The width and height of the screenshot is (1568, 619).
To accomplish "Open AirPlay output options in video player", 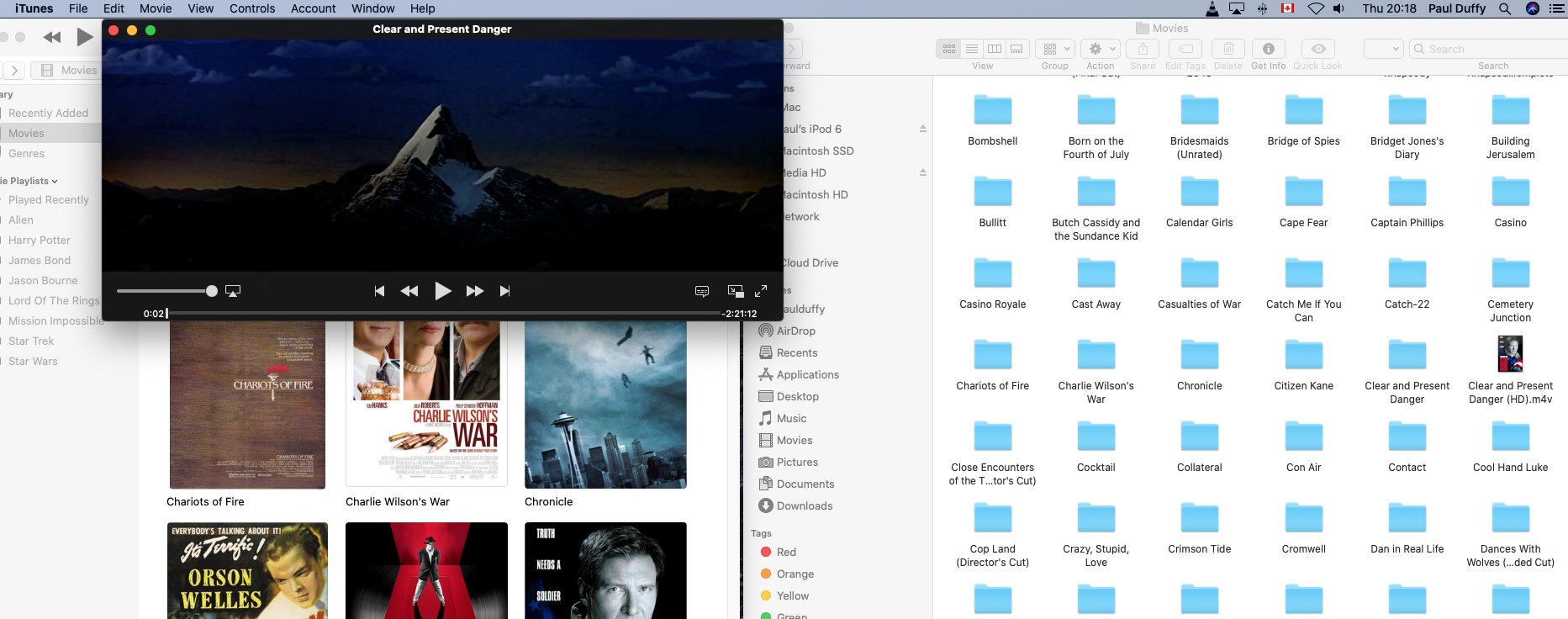I will pyautogui.click(x=233, y=291).
